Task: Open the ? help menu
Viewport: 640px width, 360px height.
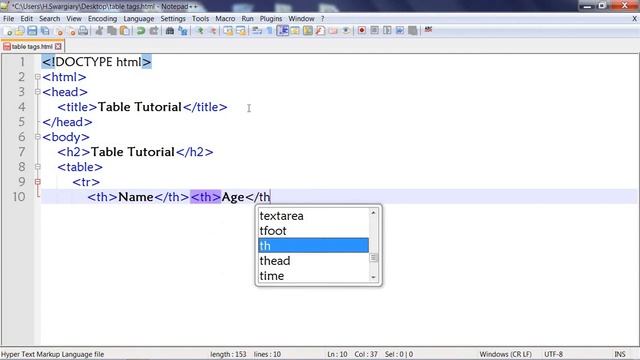Action: tap(322, 19)
